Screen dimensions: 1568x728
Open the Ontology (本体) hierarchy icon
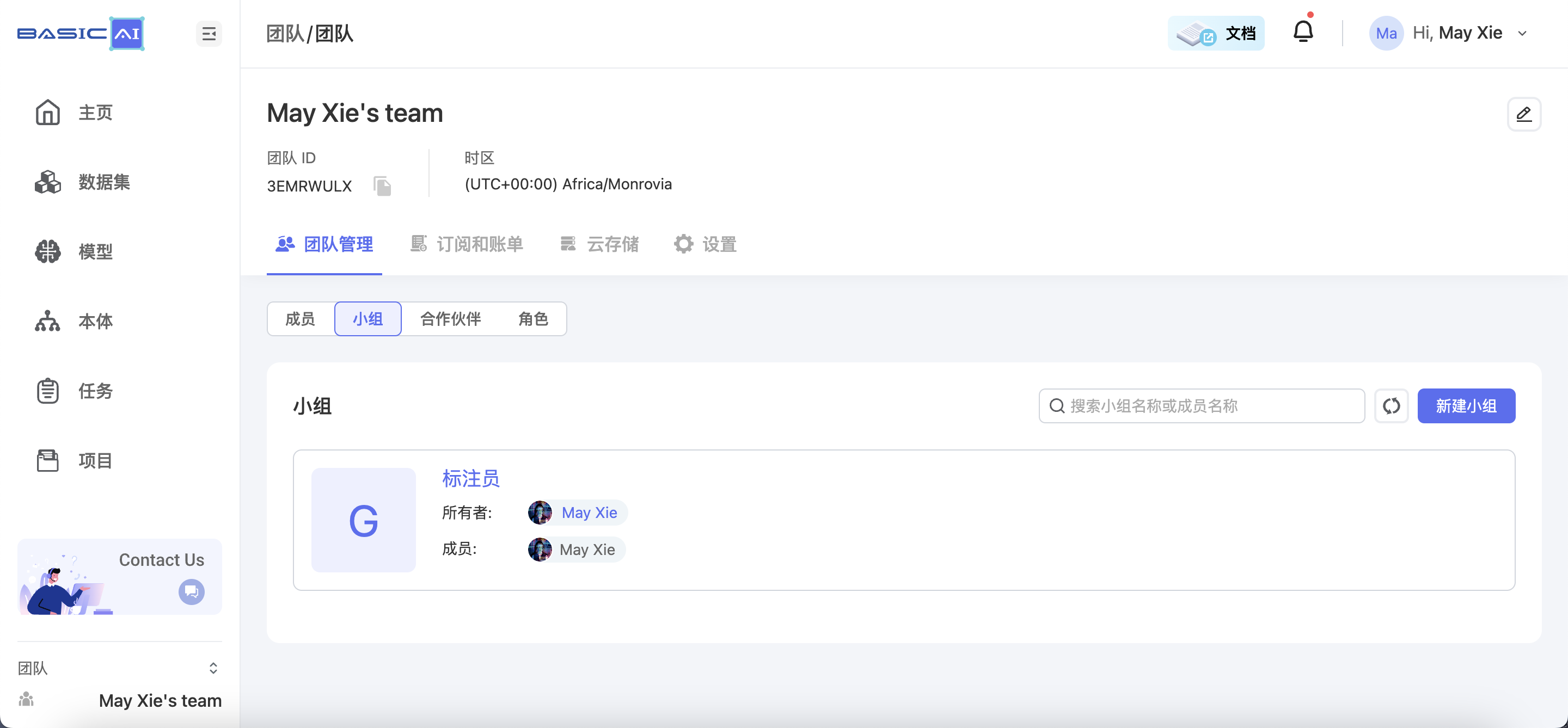(47, 321)
